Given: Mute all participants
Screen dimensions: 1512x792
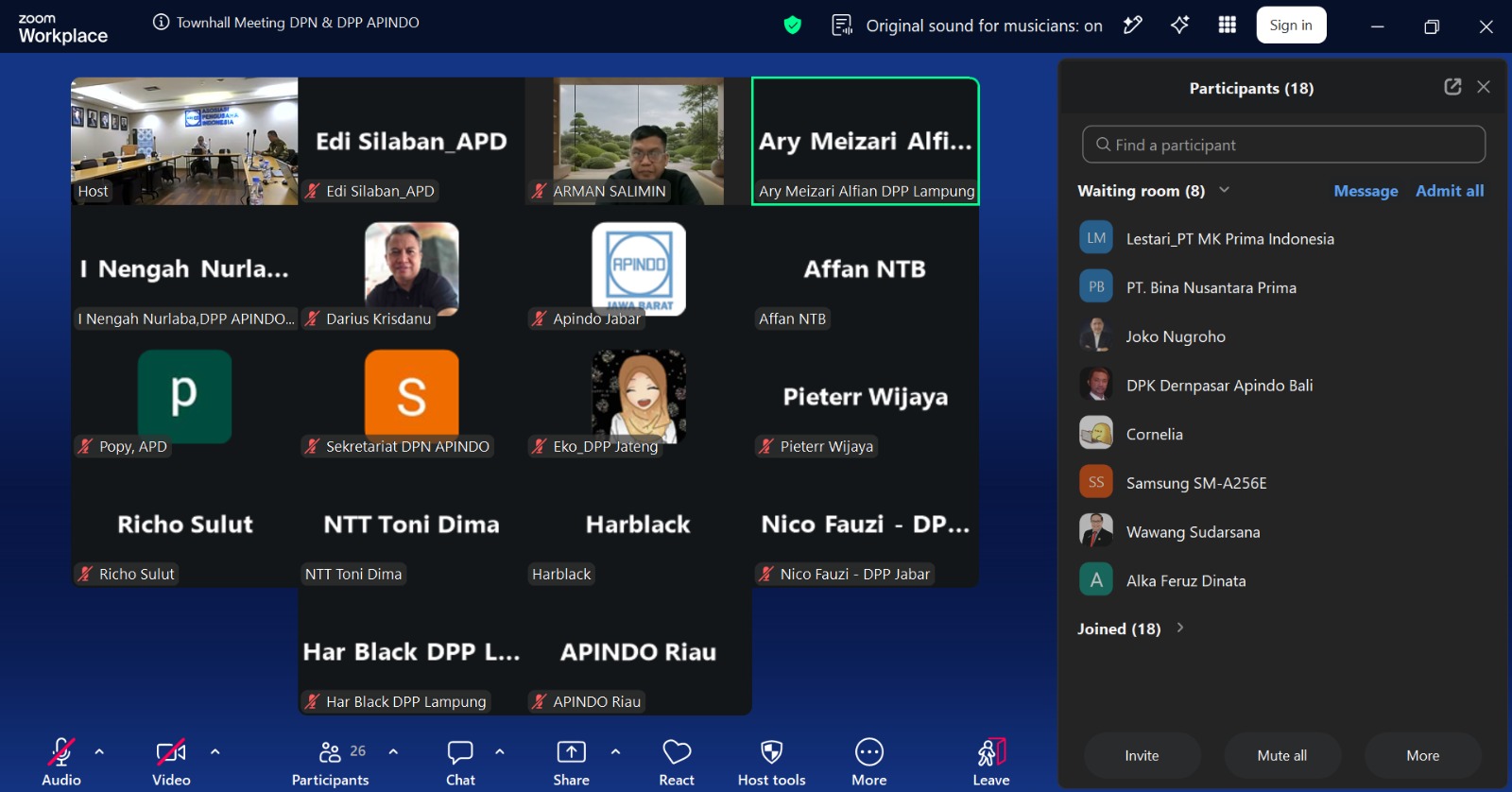Looking at the screenshot, I should 1282,755.
